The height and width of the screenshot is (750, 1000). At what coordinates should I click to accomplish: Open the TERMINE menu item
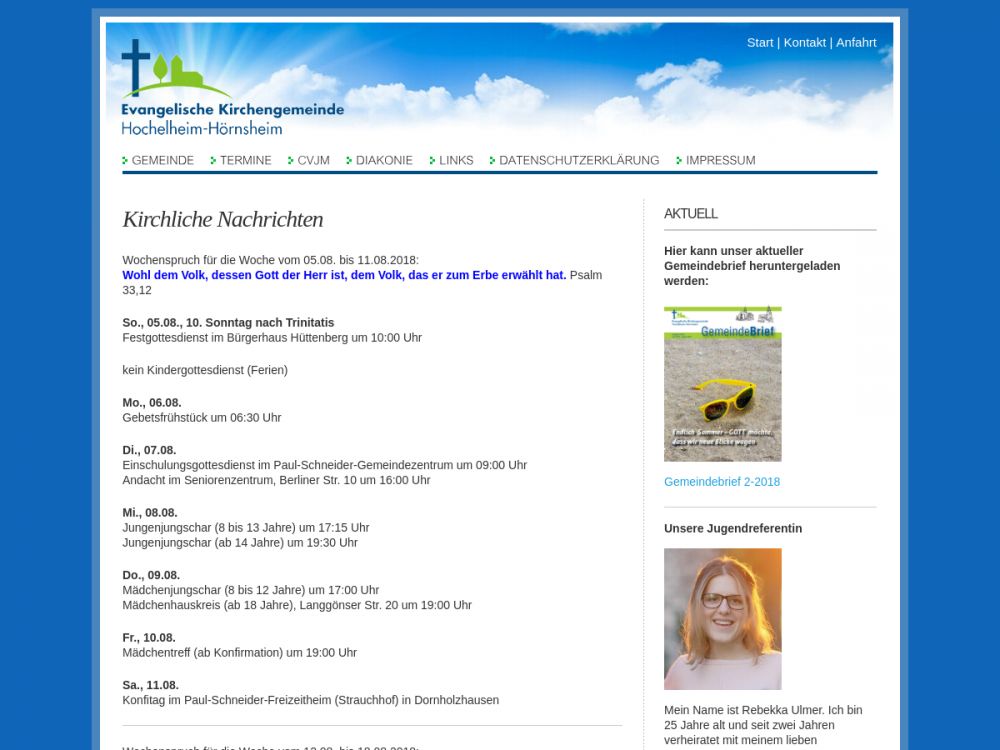coord(246,160)
